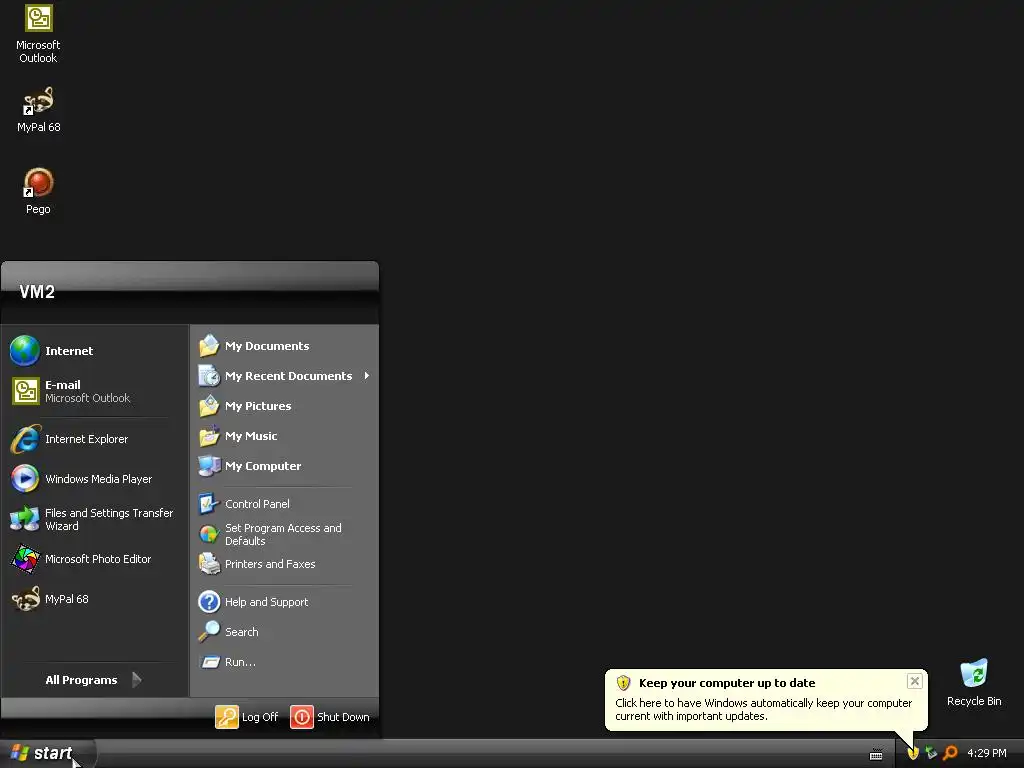Click the Printers and Faxes icon
Image resolution: width=1024 pixels, height=768 pixels.
209,564
